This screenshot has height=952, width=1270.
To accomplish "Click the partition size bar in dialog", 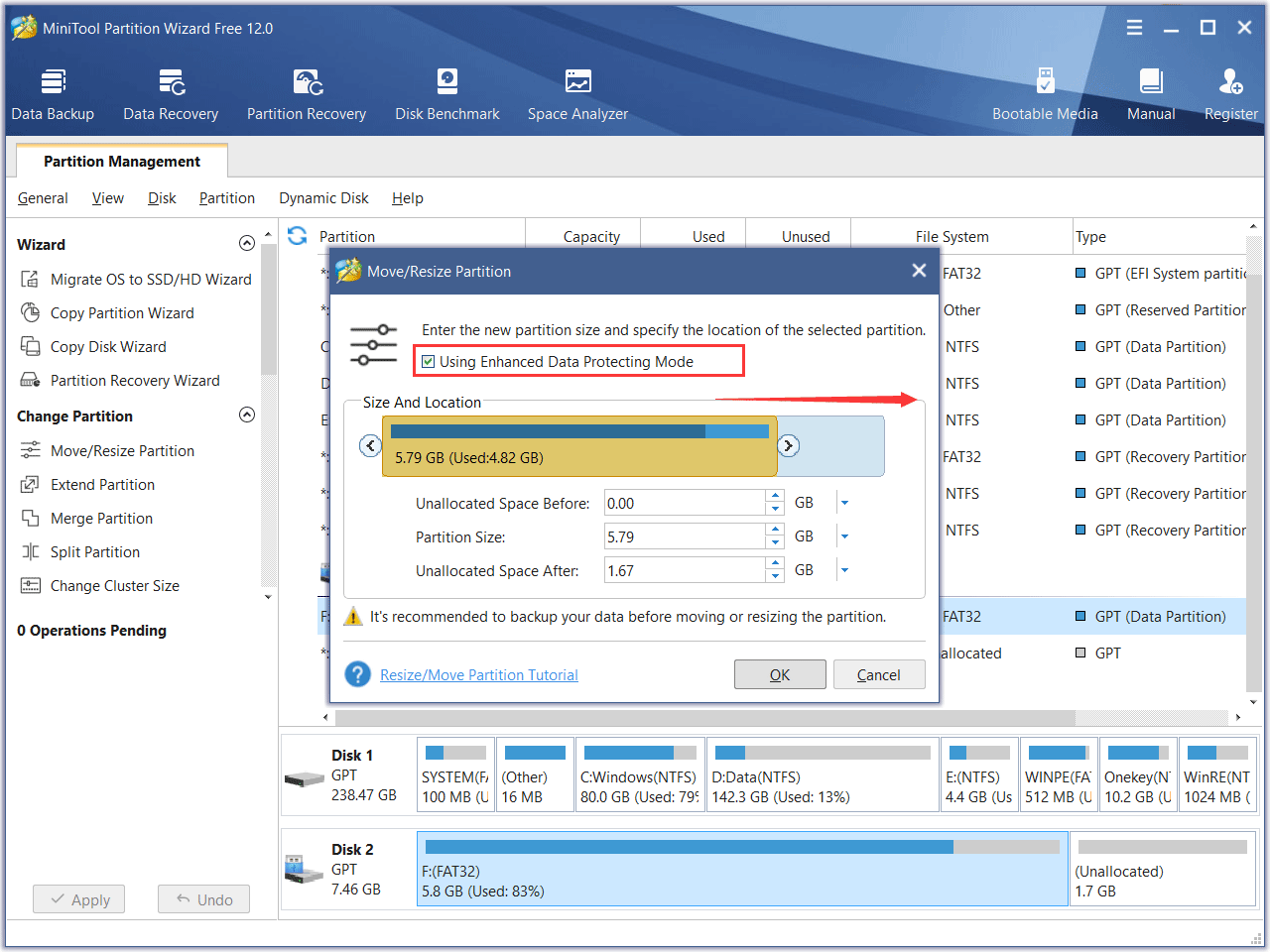I will pyautogui.click(x=579, y=446).
